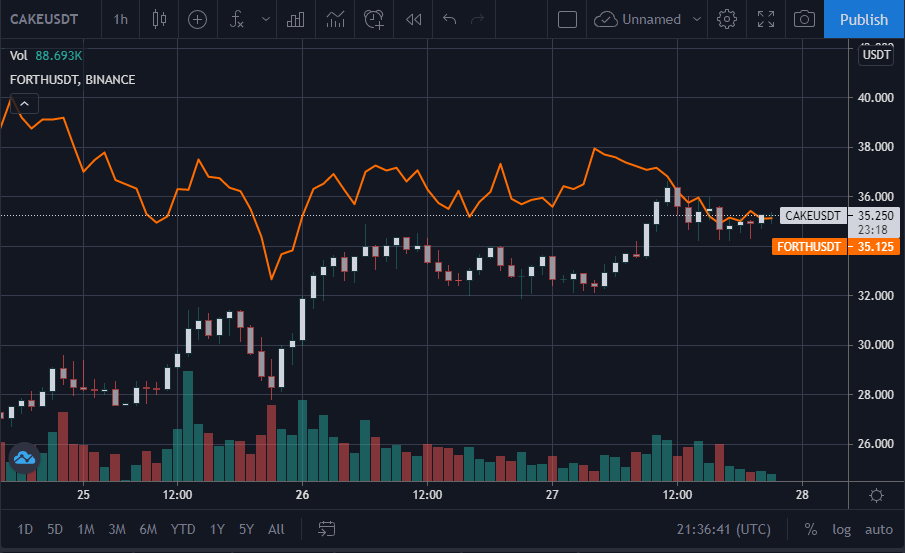905x553 pixels.
Task: Open the price scale settings gear
Action: click(x=876, y=495)
